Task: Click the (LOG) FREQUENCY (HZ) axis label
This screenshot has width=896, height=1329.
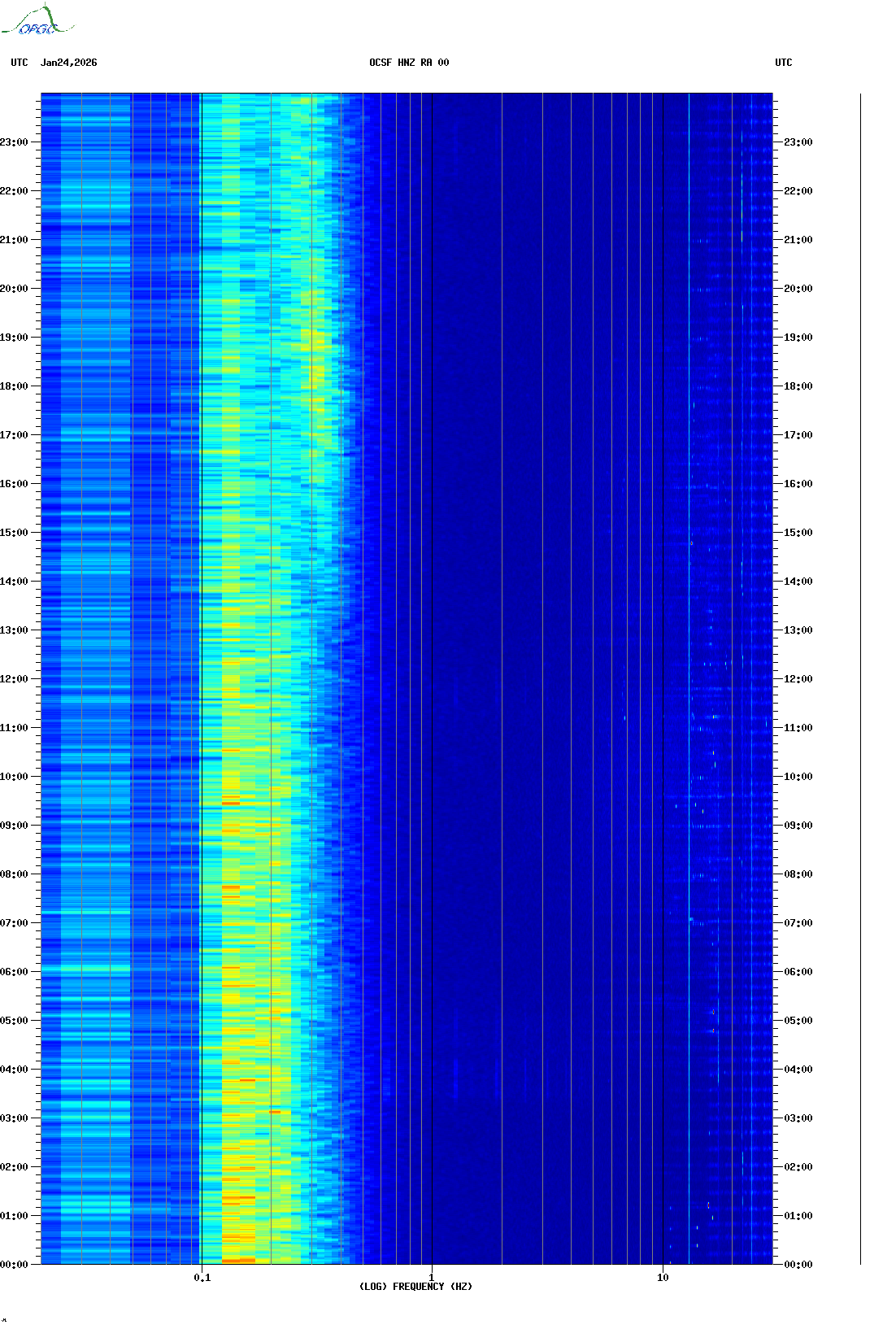Action: coord(415,1287)
